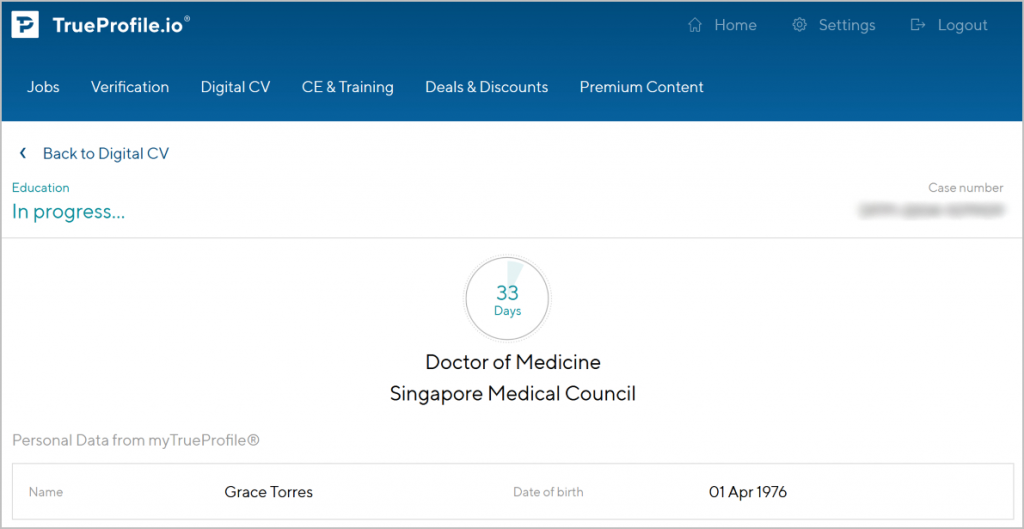Image resolution: width=1024 pixels, height=529 pixels.
Task: Click the TrueProfile.io logo icon
Action: pyautogui.click(x=25, y=25)
